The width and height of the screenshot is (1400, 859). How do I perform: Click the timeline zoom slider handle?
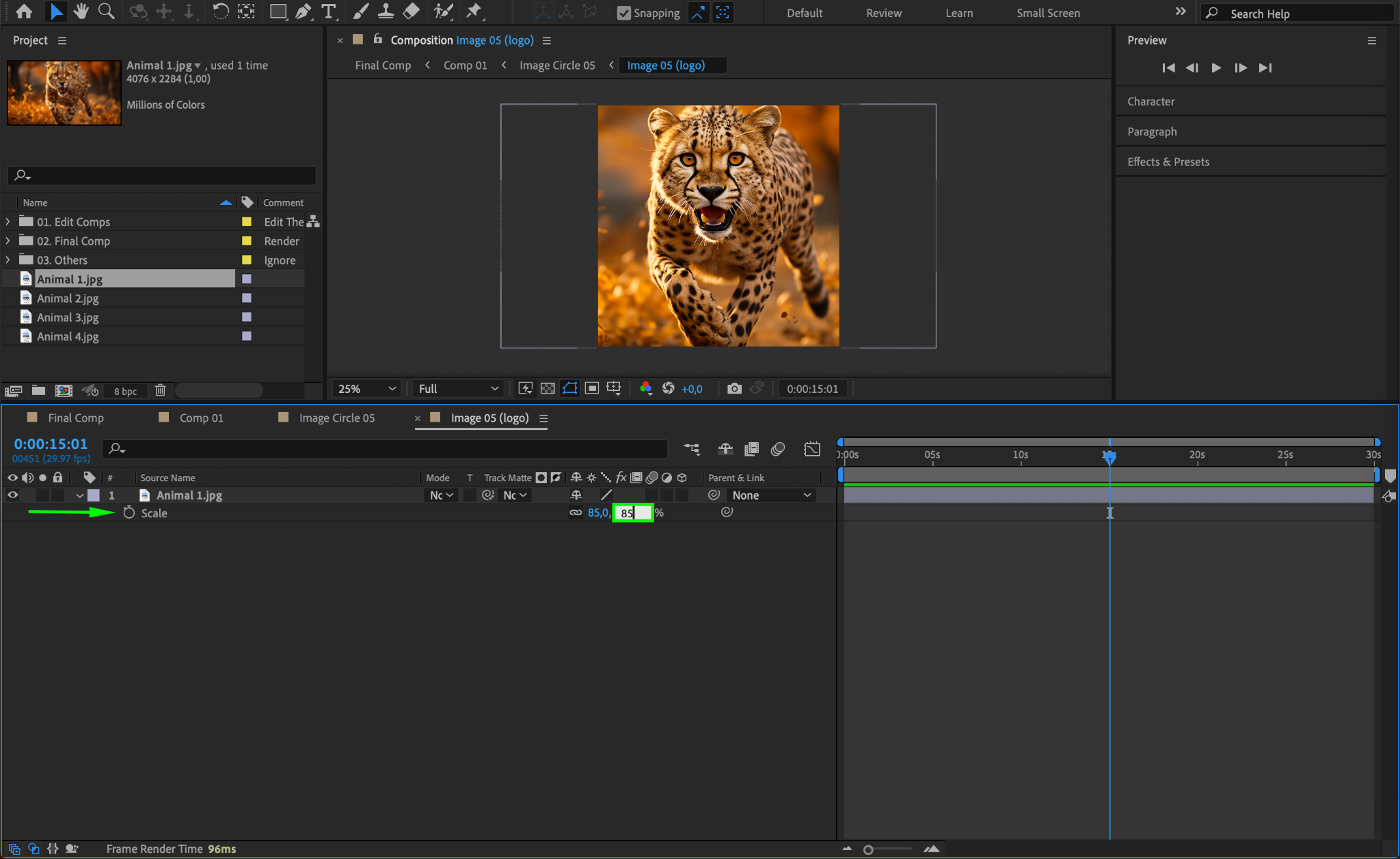[868, 849]
